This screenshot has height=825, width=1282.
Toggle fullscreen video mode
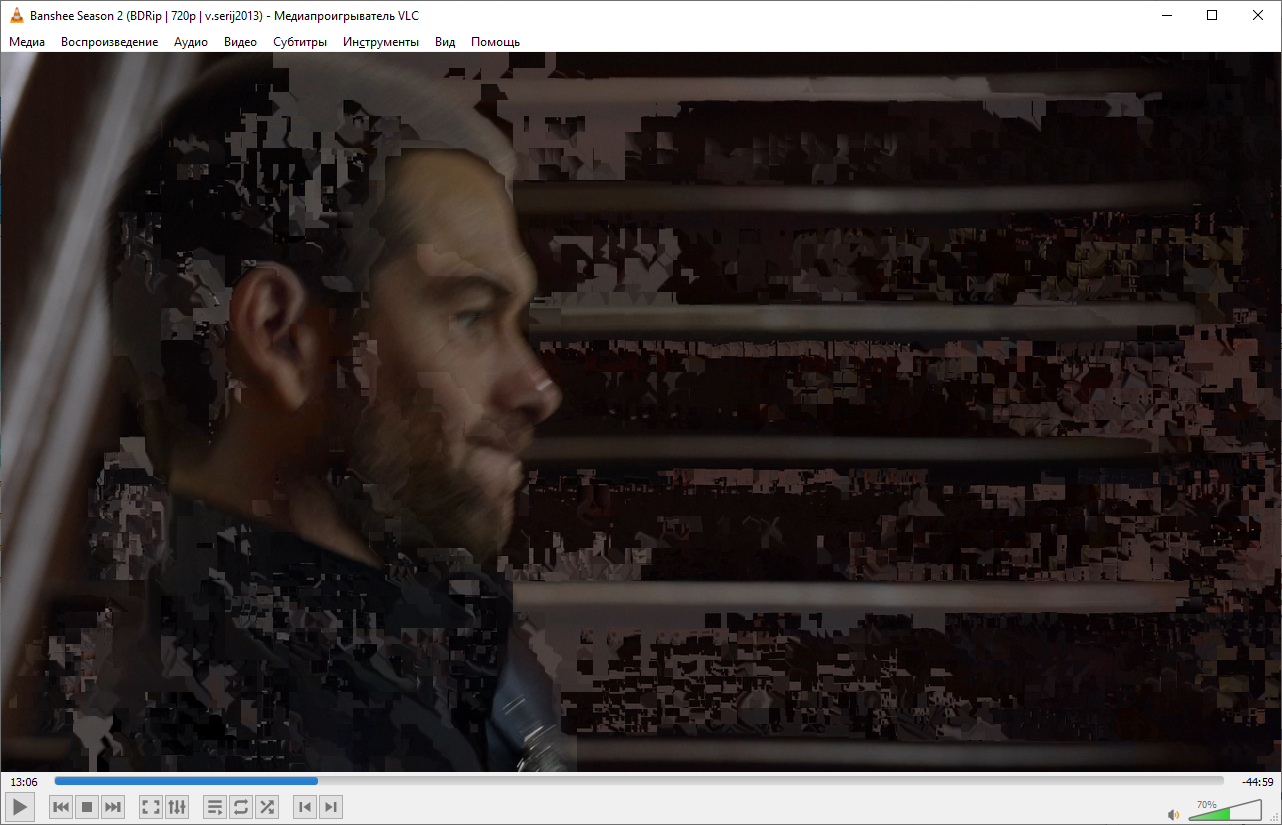[151, 807]
